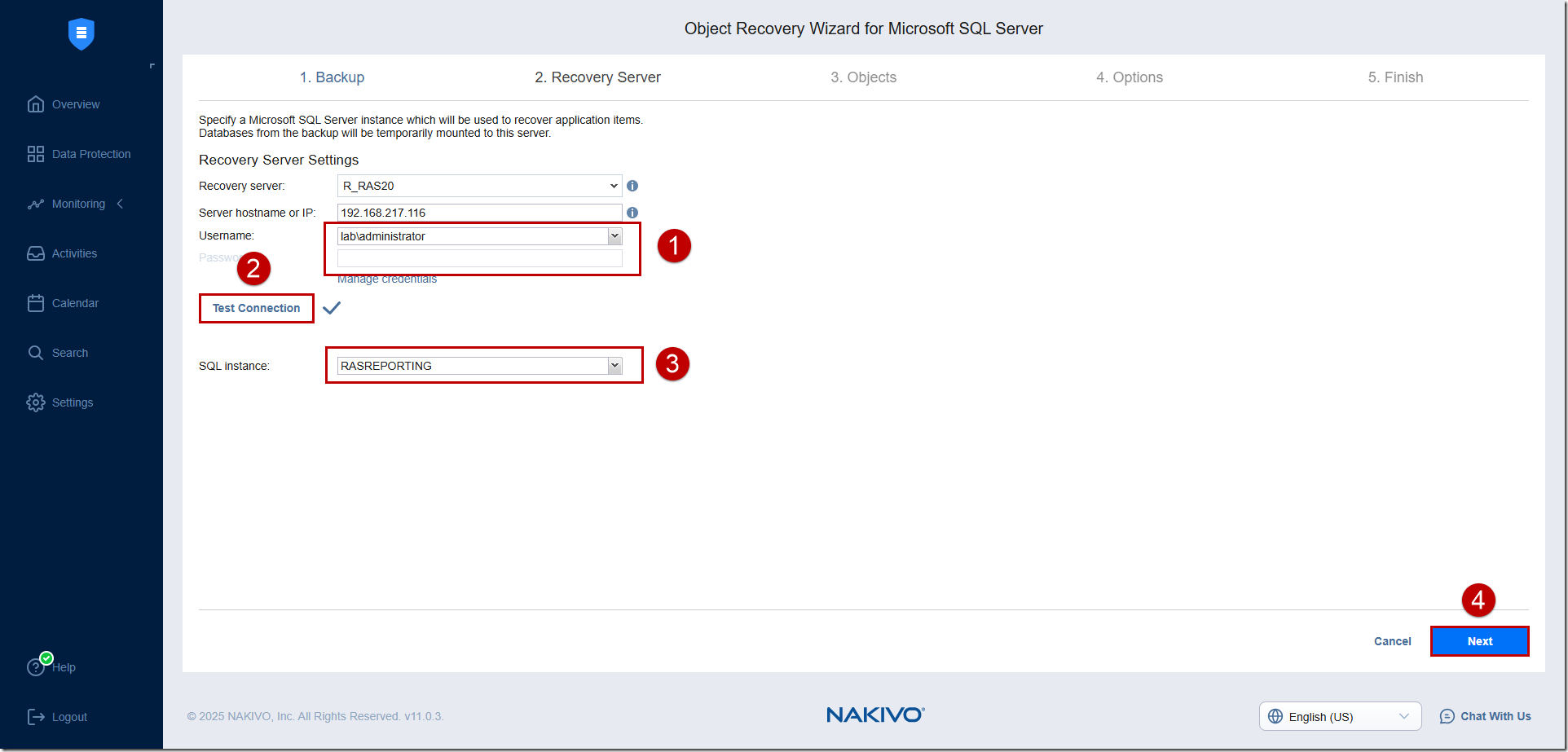1568x752 pixels.
Task: Open the Manage credentials link
Action: click(387, 279)
